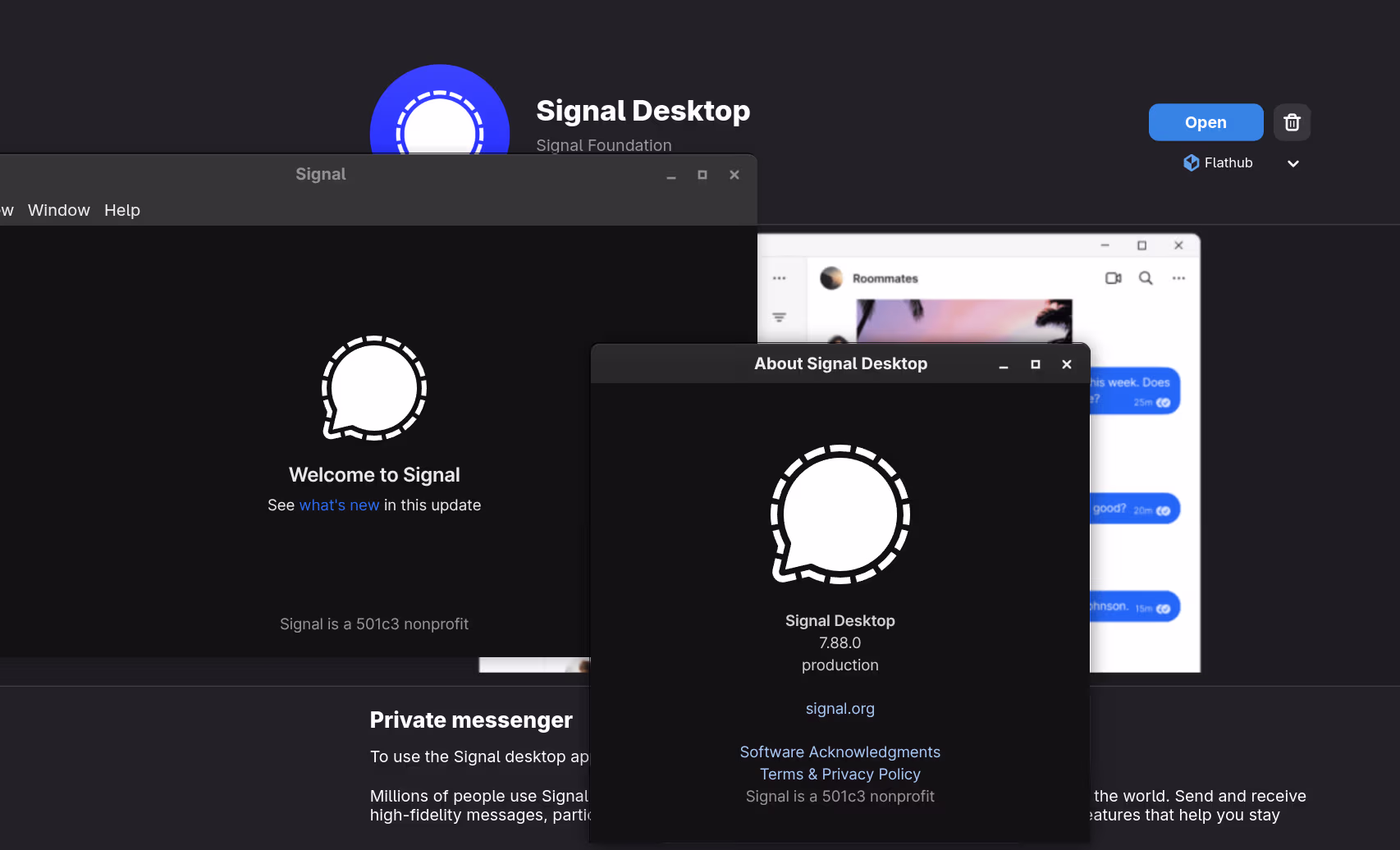Uninstall Signal Desktop via the trash icon

click(x=1292, y=122)
